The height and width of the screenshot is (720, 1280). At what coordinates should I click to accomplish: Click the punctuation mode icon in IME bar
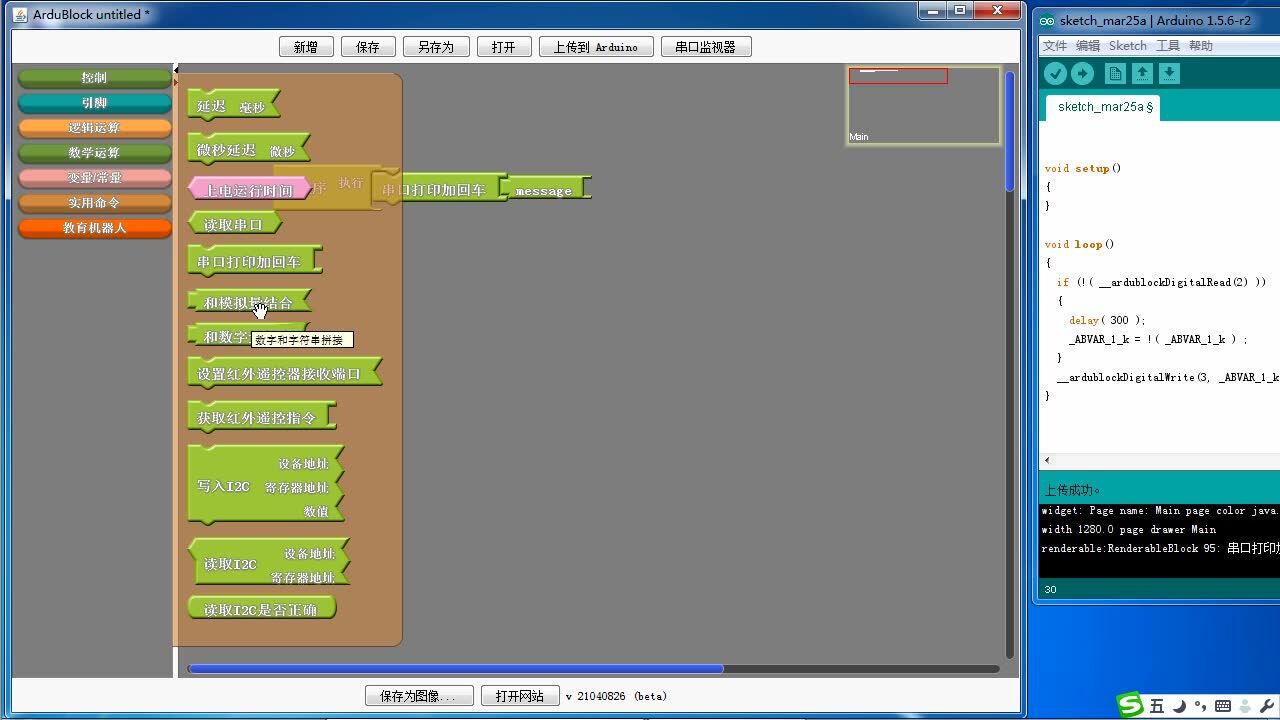pos(1199,707)
